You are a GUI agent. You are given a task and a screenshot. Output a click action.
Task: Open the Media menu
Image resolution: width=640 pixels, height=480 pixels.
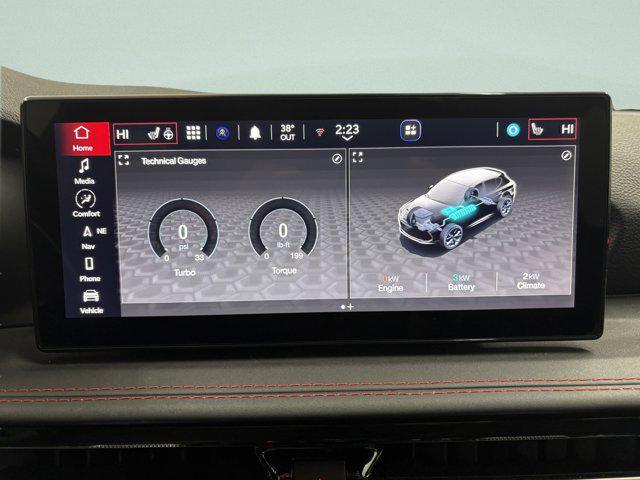pyautogui.click(x=84, y=171)
